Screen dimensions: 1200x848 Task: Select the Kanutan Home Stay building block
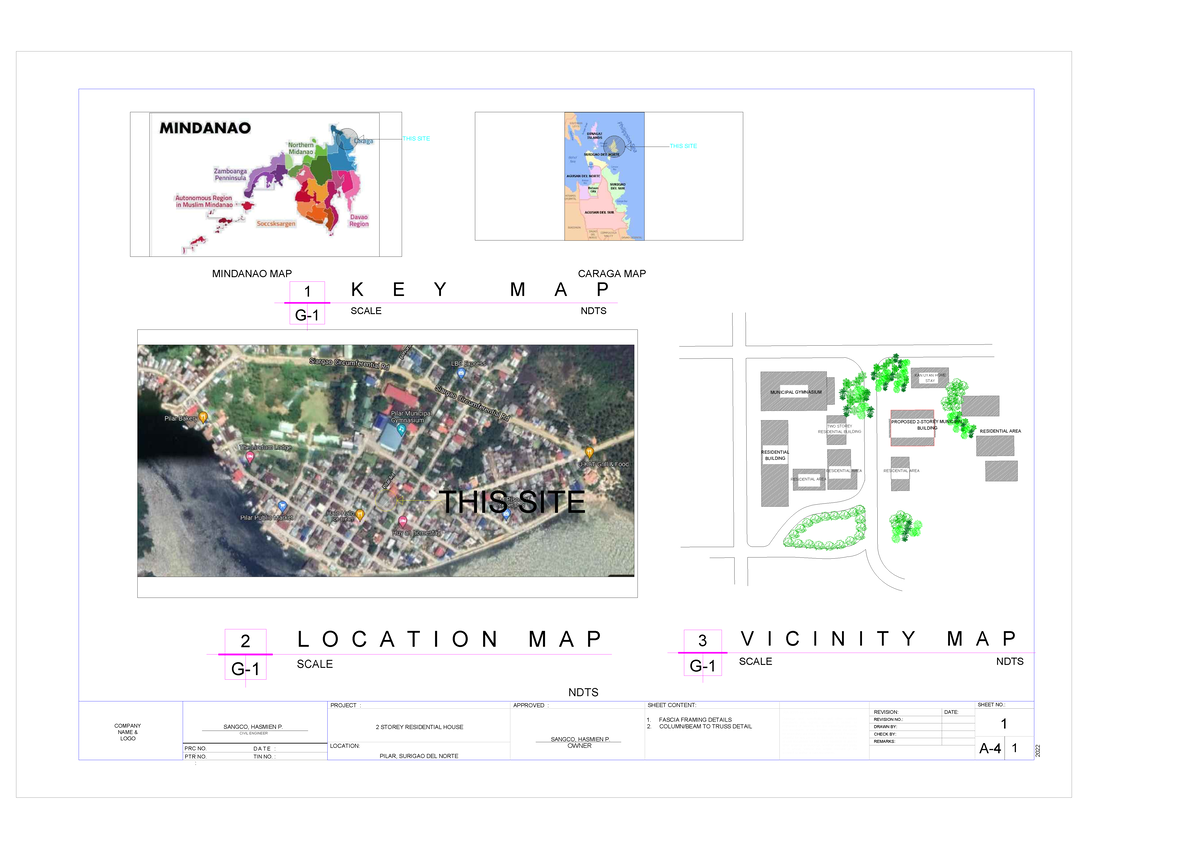pos(929,377)
